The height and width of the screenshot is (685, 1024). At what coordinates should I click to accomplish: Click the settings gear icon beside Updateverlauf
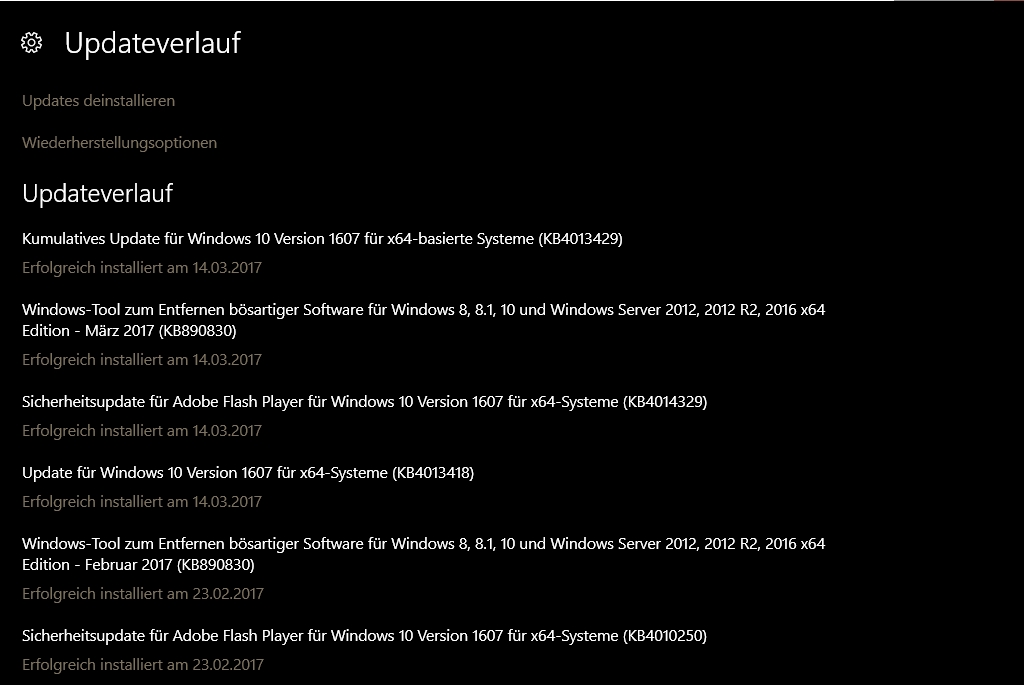pos(31,43)
